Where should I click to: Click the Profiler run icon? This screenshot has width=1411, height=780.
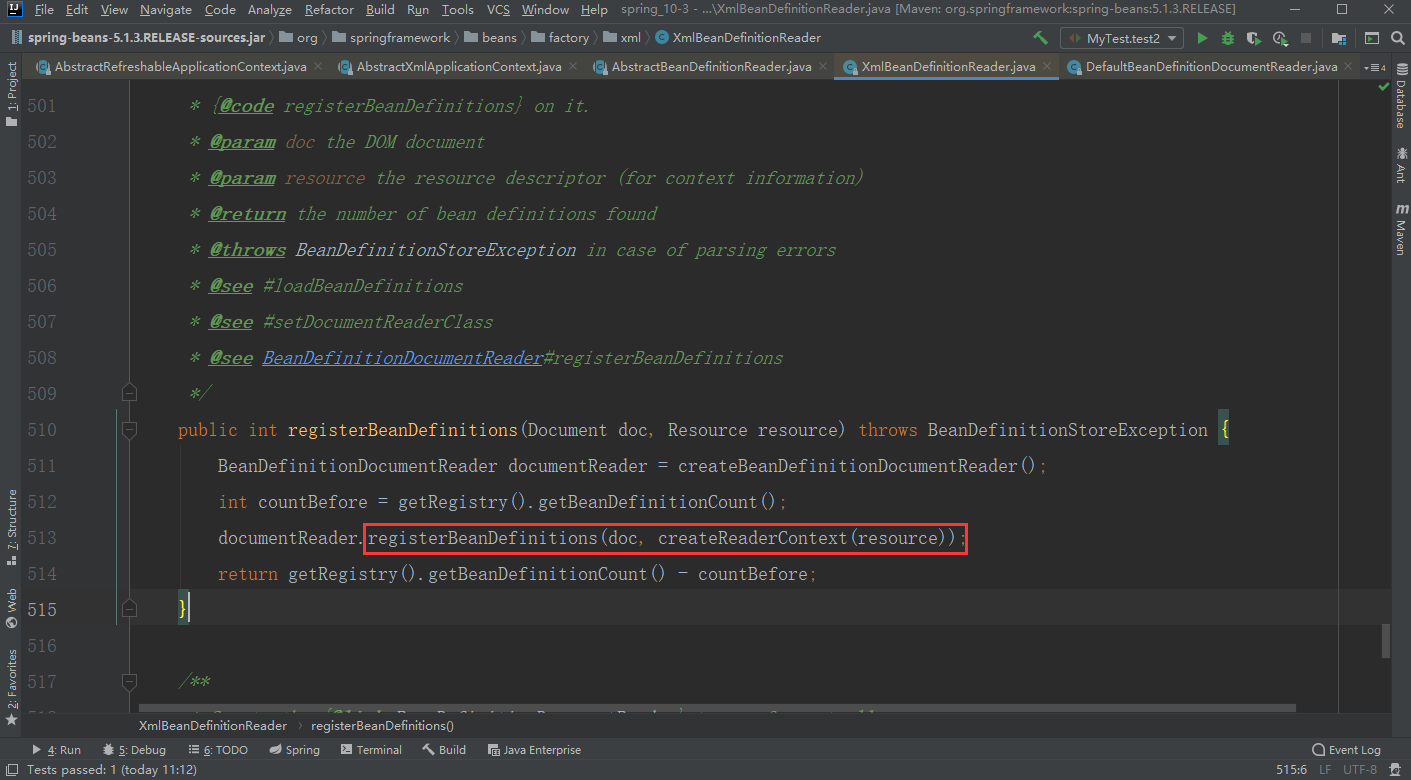point(1280,38)
